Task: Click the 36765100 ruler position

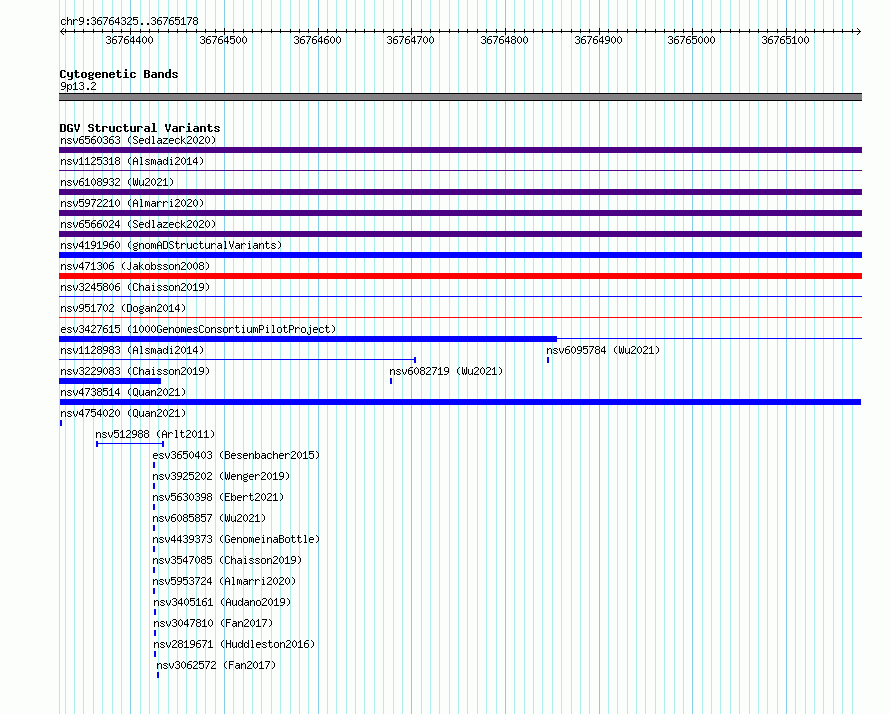Action: 785,40
